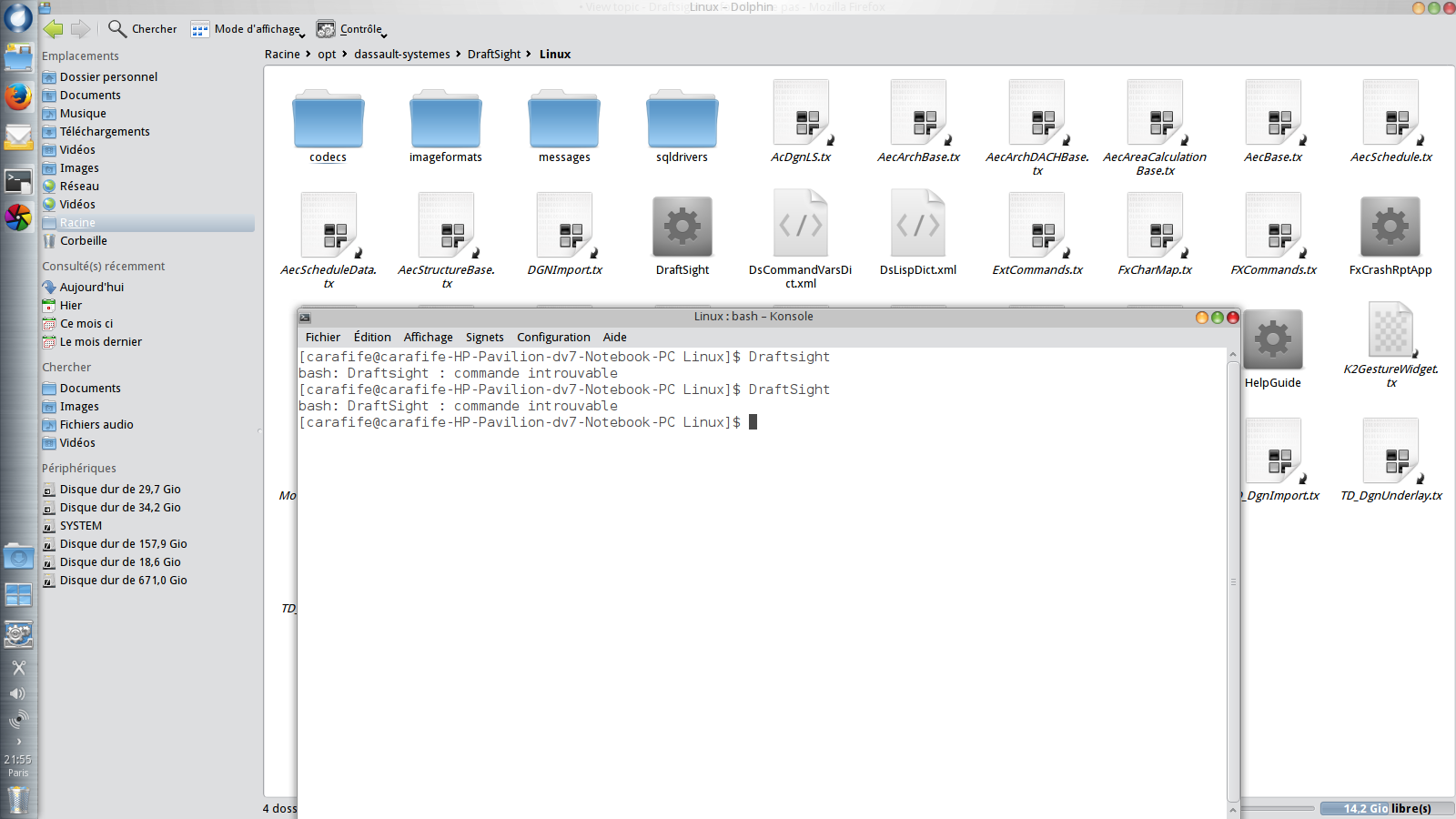This screenshot has width=1456, height=819.
Task: Open Configuration menu in Konsole
Action: [x=553, y=338]
